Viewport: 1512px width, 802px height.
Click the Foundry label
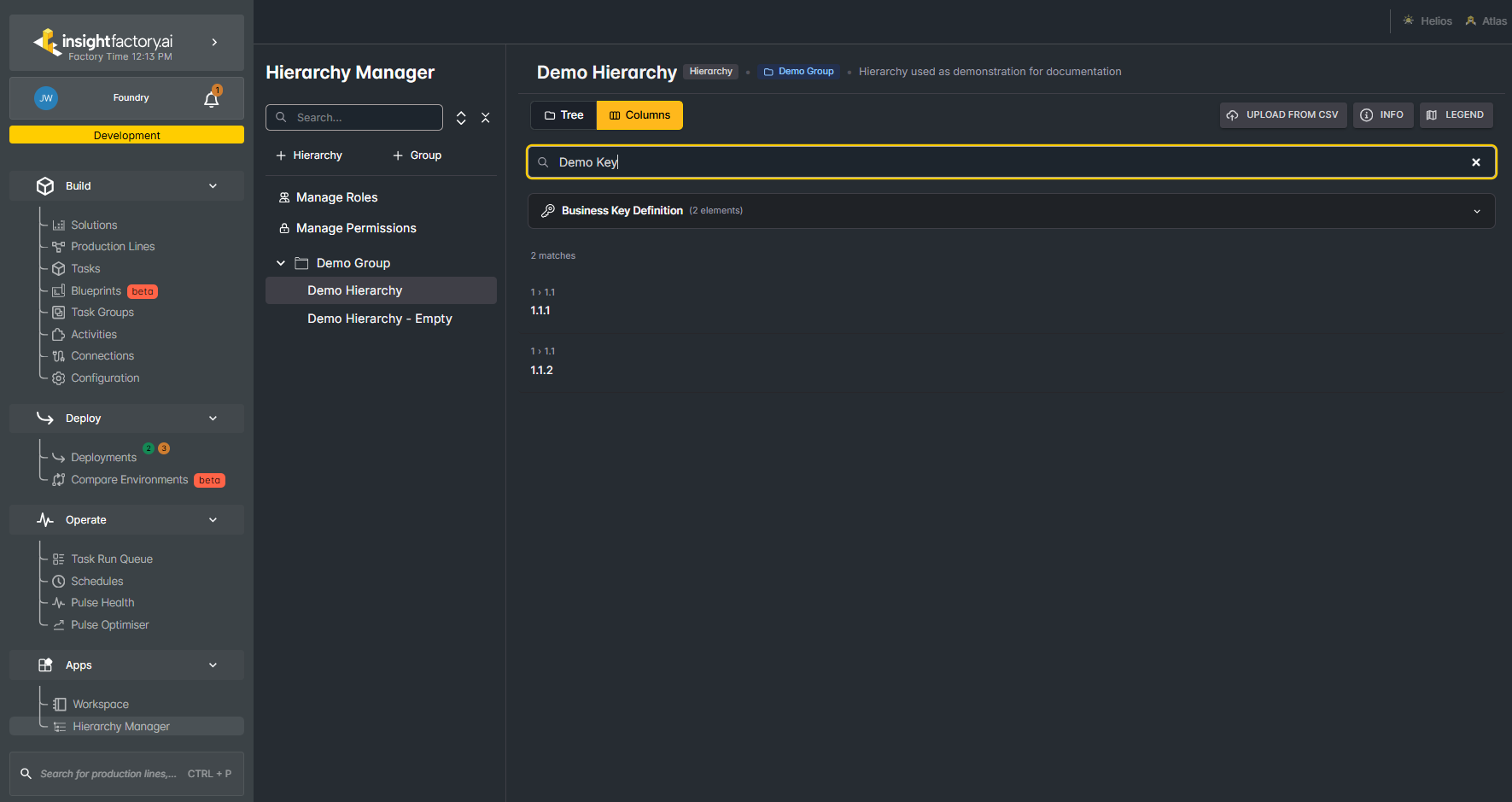pos(131,98)
